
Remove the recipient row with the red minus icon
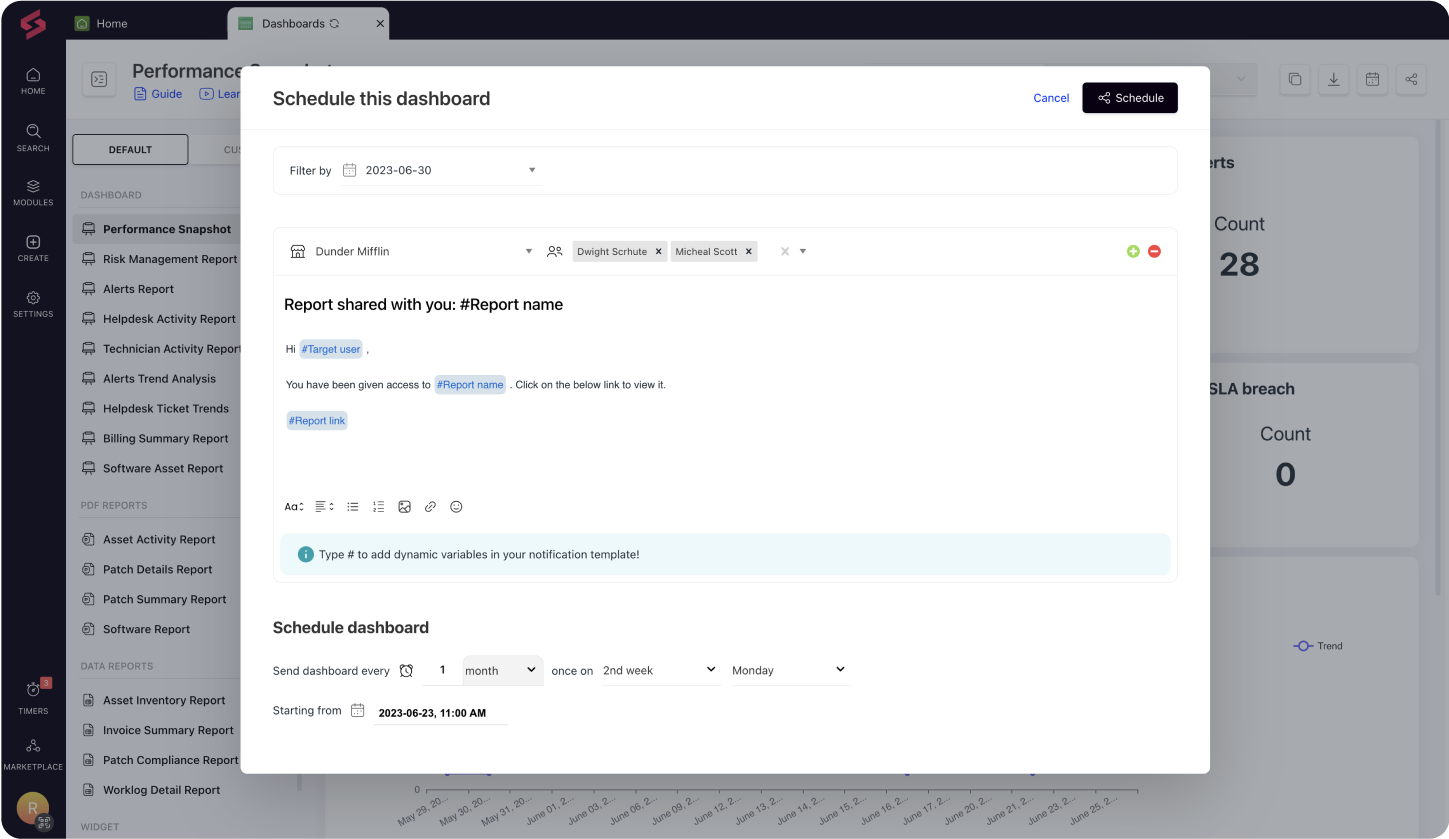coord(1154,251)
